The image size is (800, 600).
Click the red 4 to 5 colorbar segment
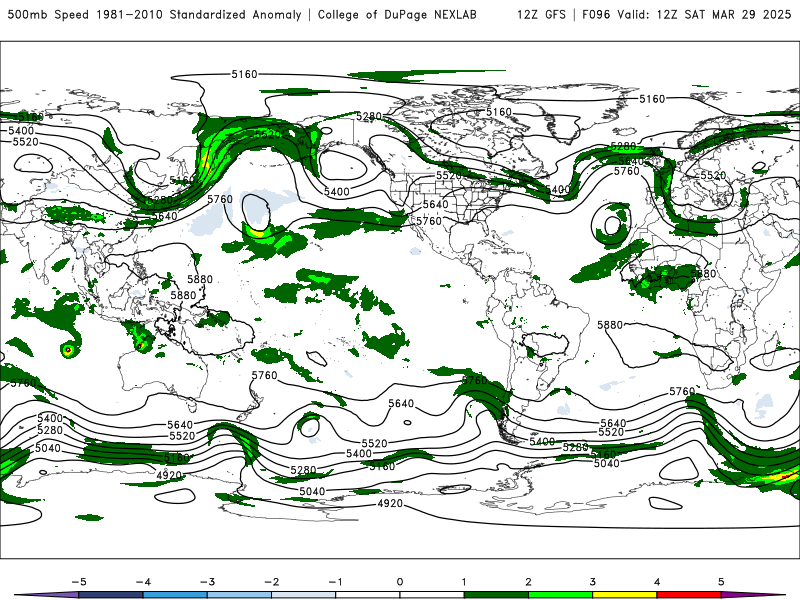coord(689,595)
